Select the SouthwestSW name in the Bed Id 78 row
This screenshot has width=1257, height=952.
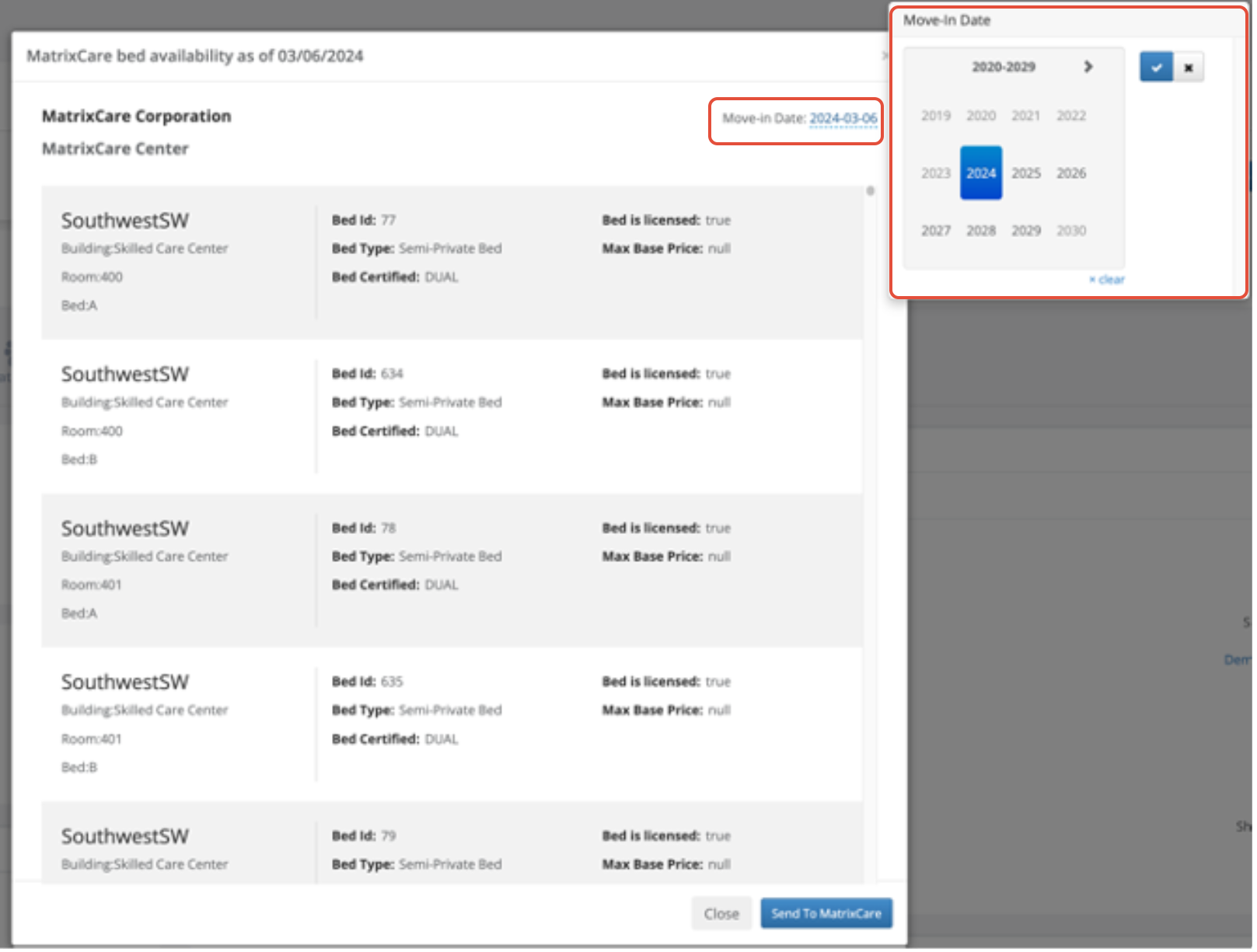coord(125,530)
